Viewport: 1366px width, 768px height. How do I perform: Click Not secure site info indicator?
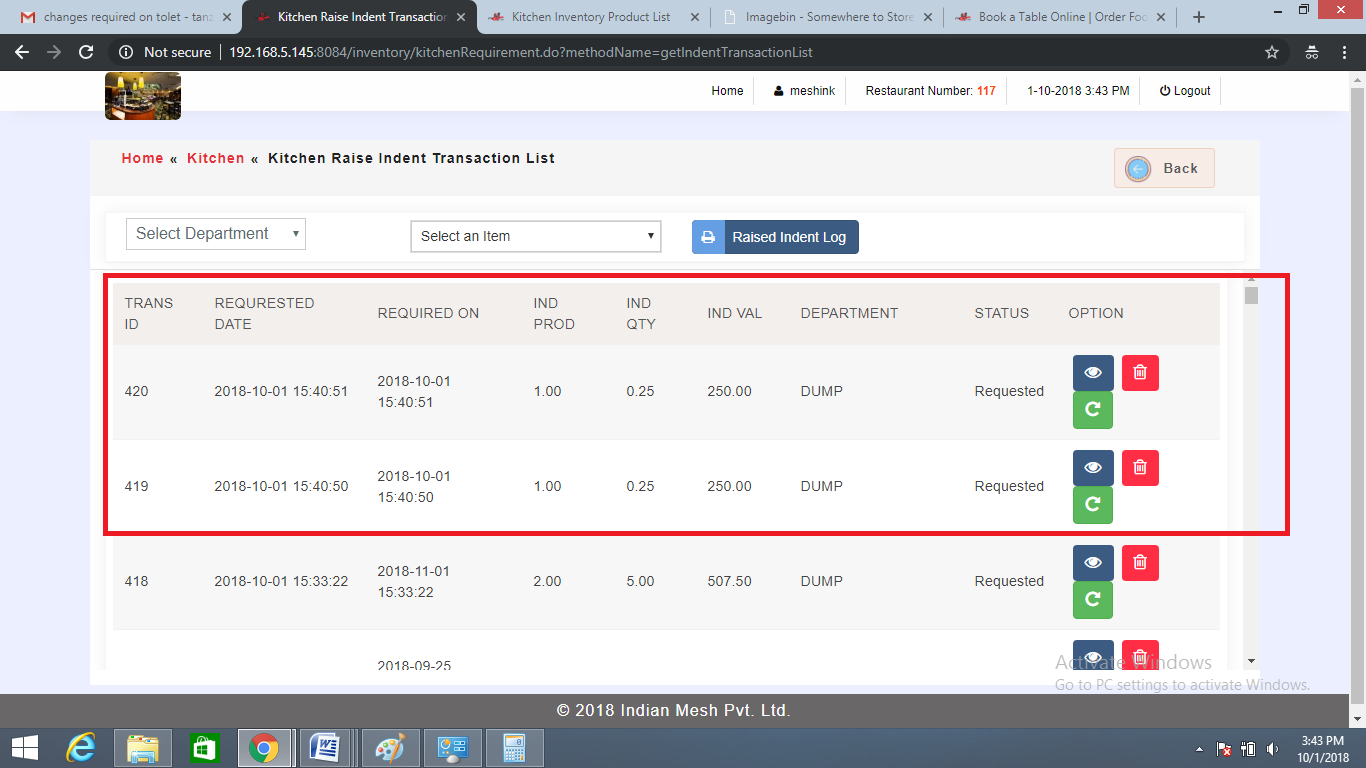[165, 52]
